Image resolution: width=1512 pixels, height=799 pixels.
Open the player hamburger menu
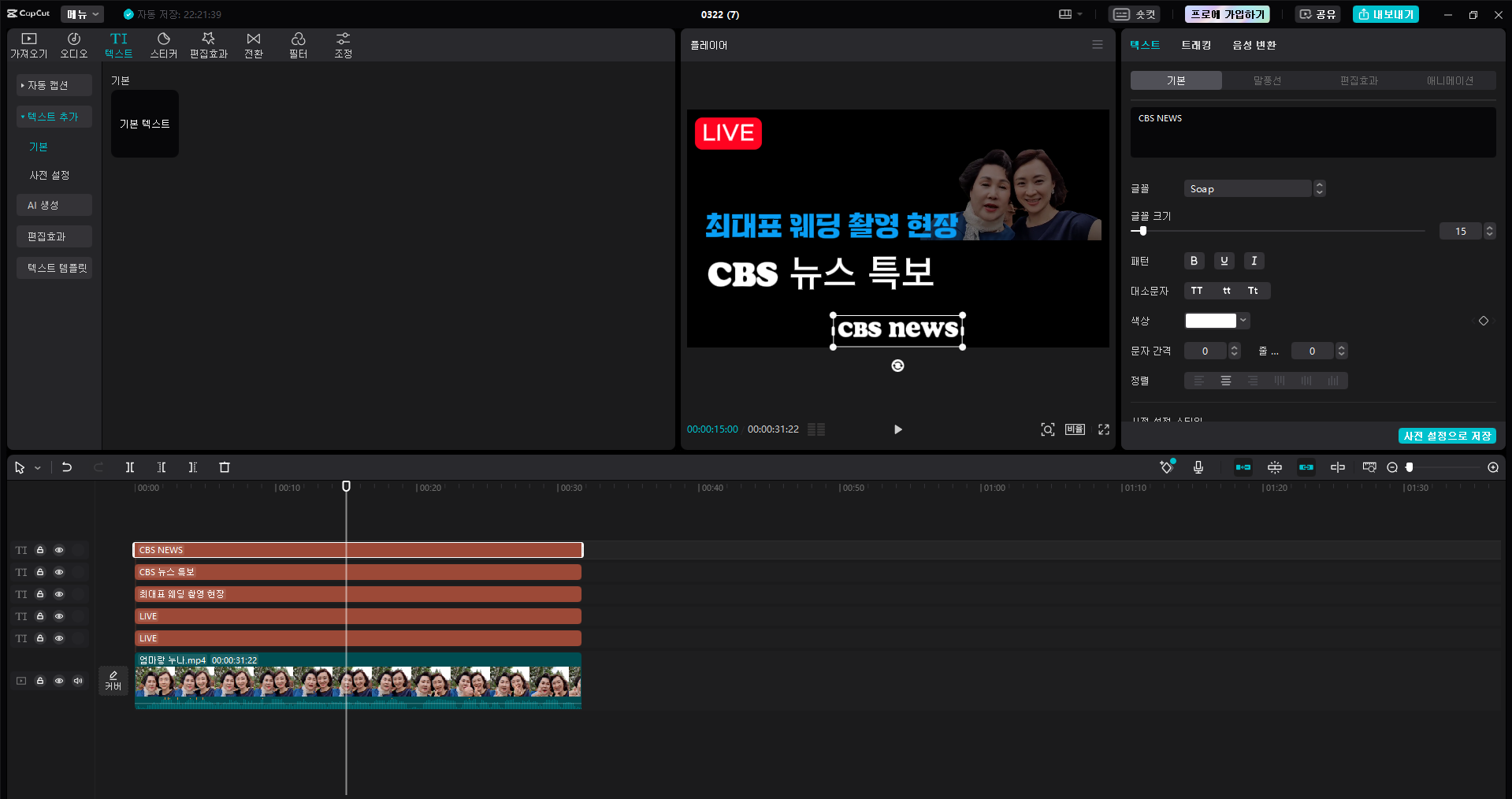1098,45
